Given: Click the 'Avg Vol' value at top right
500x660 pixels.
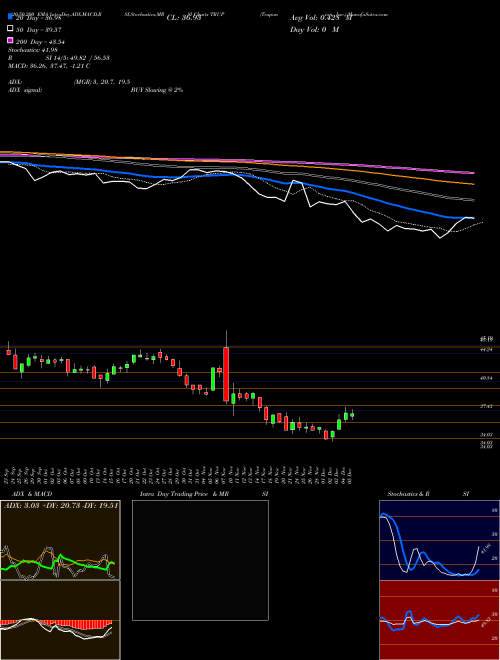Looking at the screenshot, I should coord(321,18).
